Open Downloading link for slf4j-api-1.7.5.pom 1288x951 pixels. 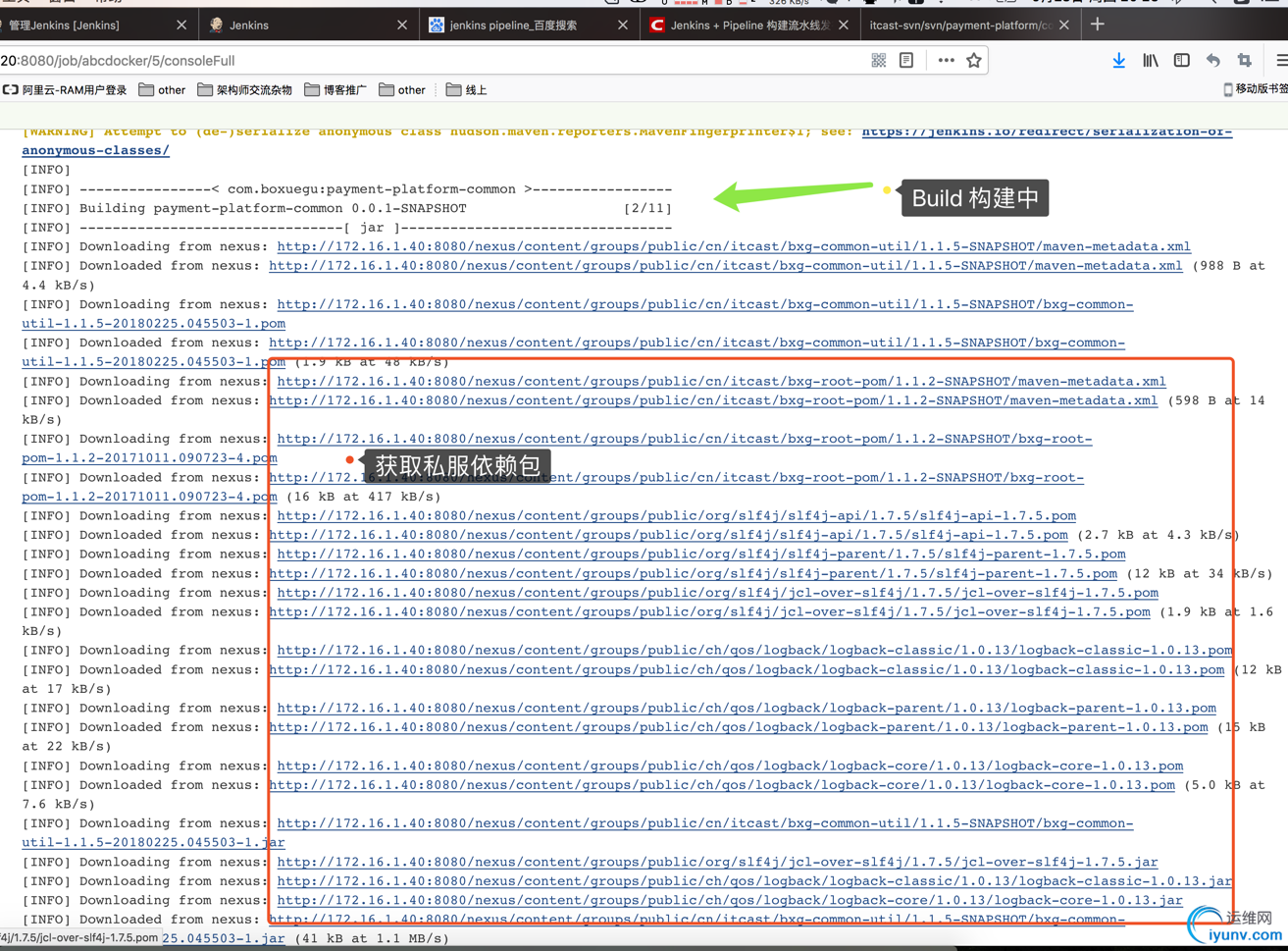676,515
